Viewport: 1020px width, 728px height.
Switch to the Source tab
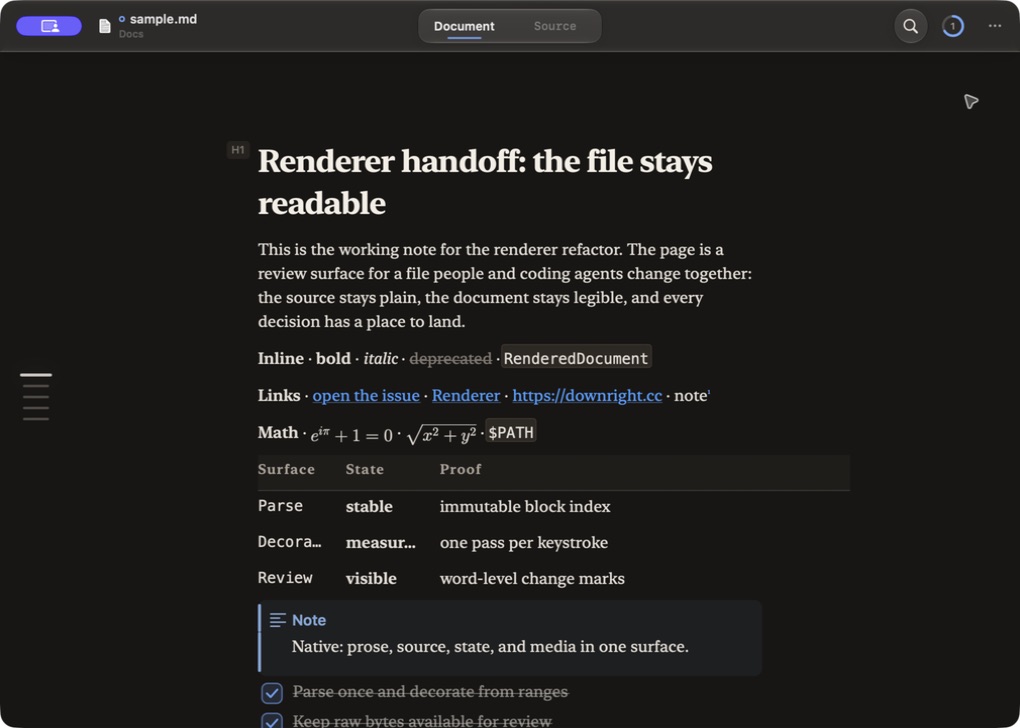(555, 26)
